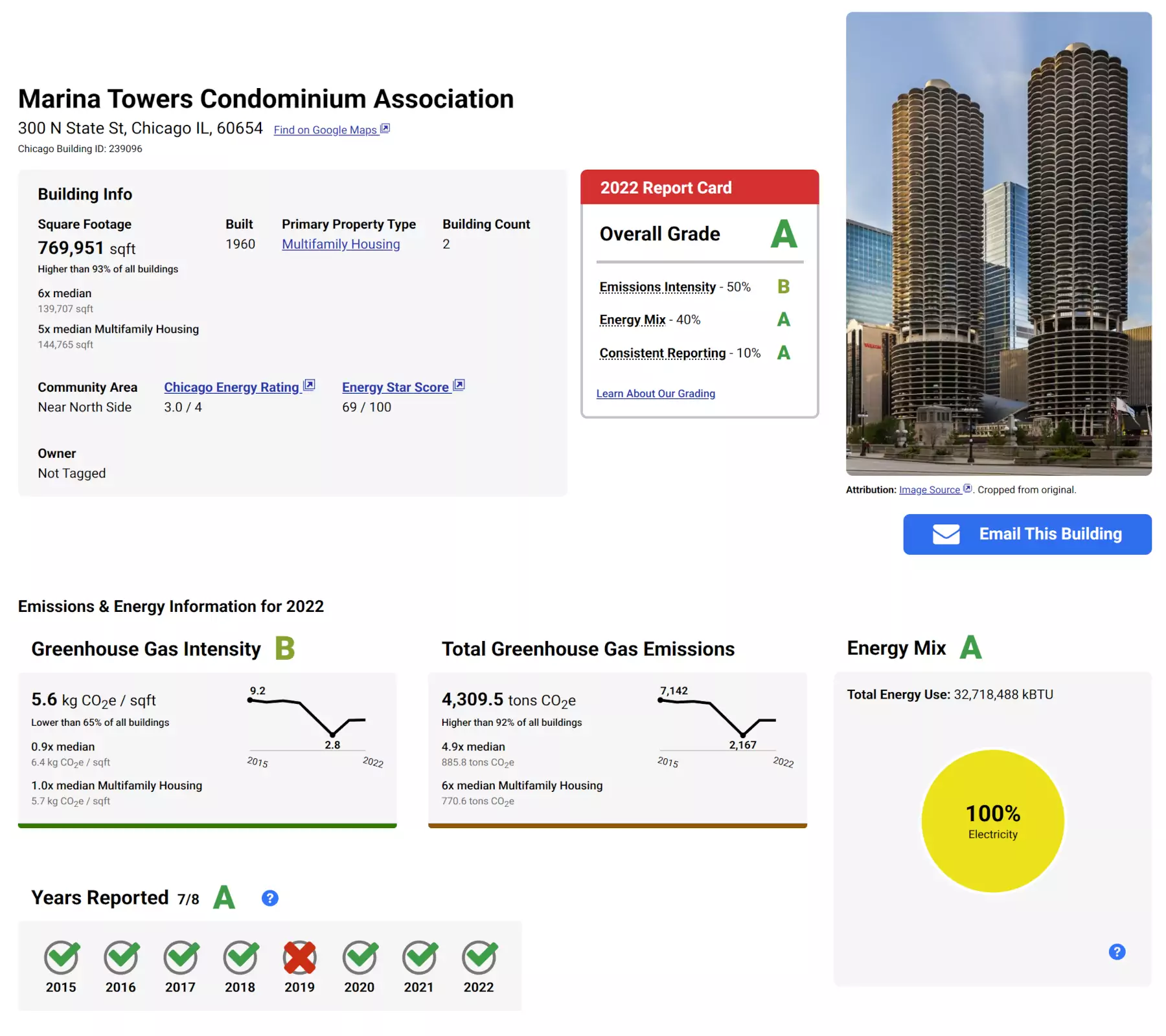Click external link icon beside Energy Star Score
Image resolution: width=1166 pixels, height=1036 pixels.
[459, 385]
